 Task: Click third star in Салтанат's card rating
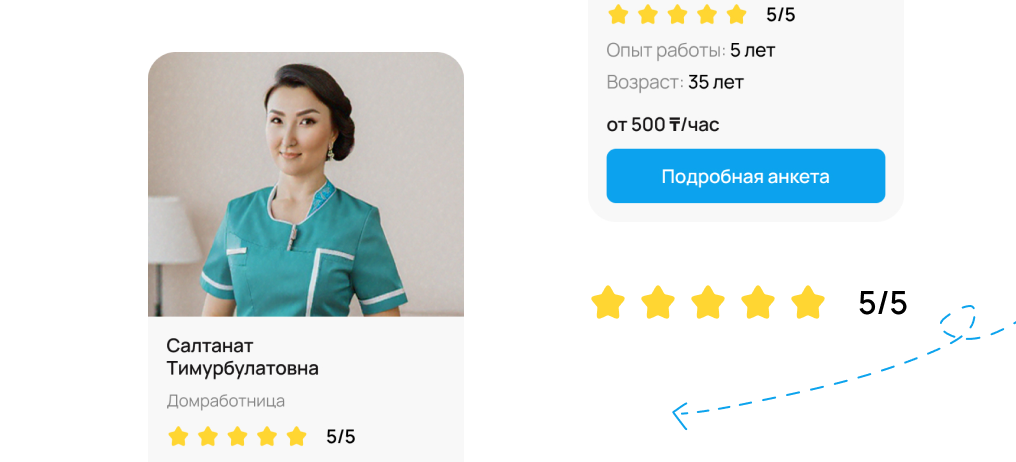237,436
